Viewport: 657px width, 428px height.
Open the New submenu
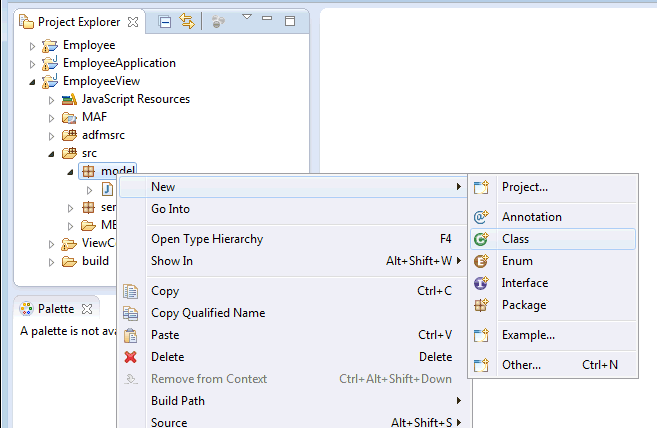point(293,187)
